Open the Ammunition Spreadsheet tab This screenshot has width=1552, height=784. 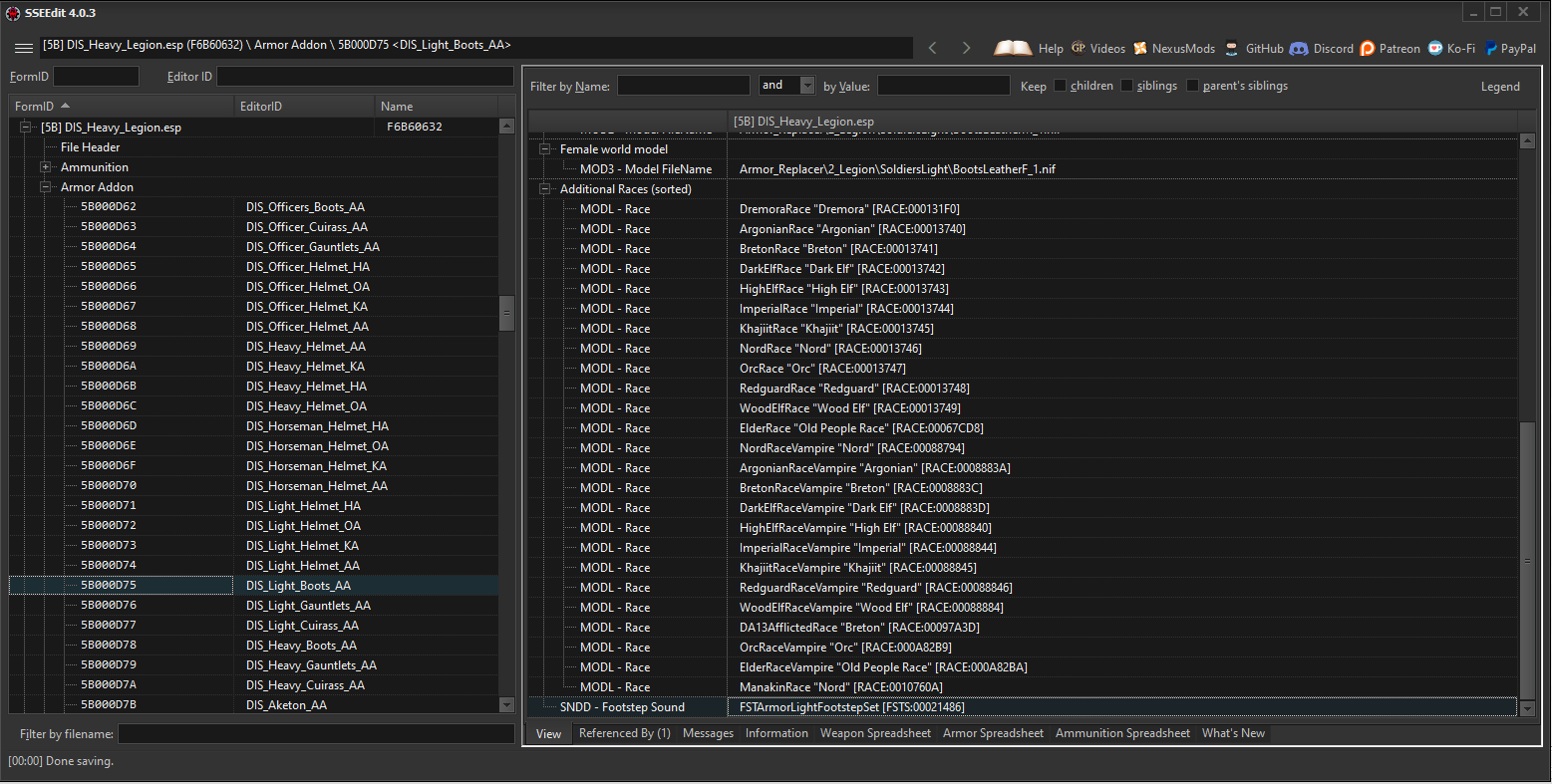click(1122, 733)
